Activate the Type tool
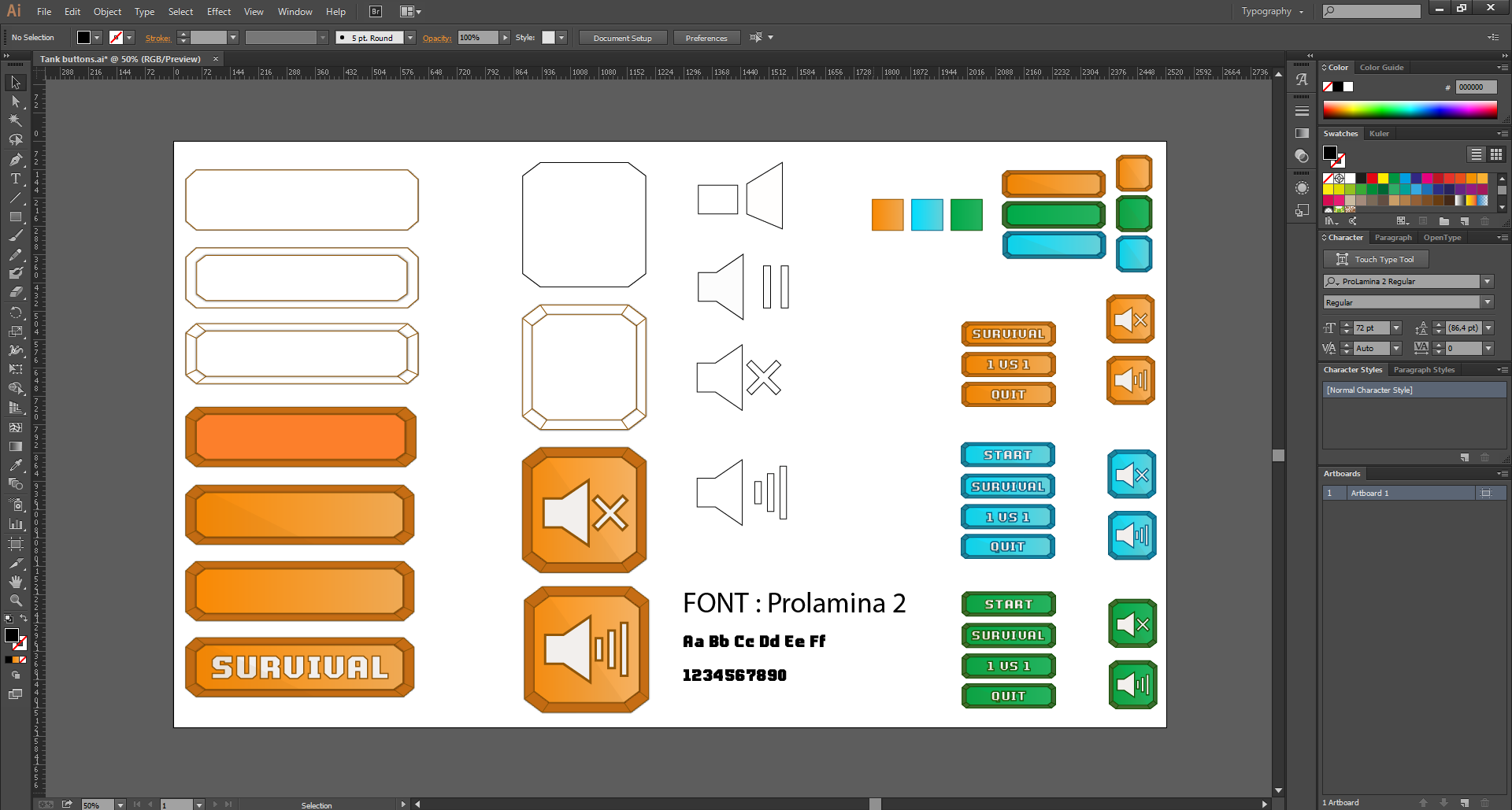Image resolution: width=1512 pixels, height=810 pixels. pos(16,179)
